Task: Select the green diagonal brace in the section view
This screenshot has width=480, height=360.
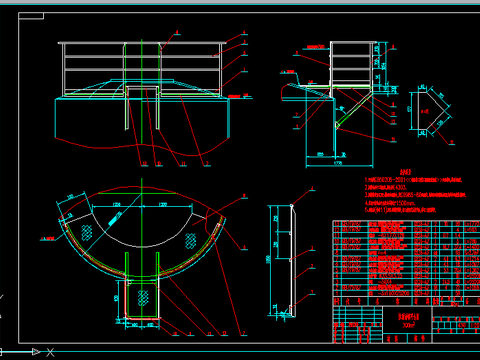Action: 354,107
